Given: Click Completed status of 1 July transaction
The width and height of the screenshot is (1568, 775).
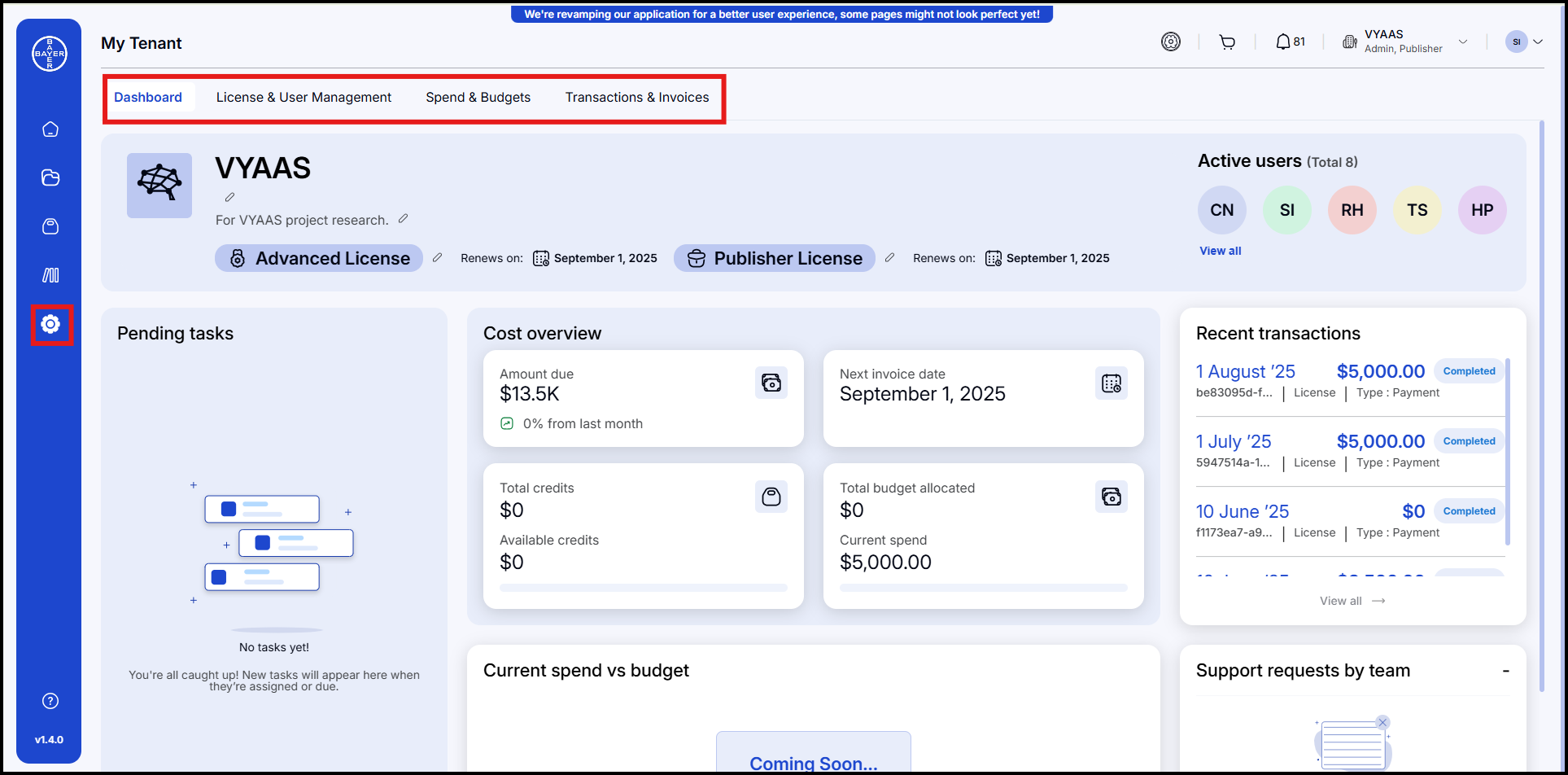Looking at the screenshot, I should tap(1469, 441).
